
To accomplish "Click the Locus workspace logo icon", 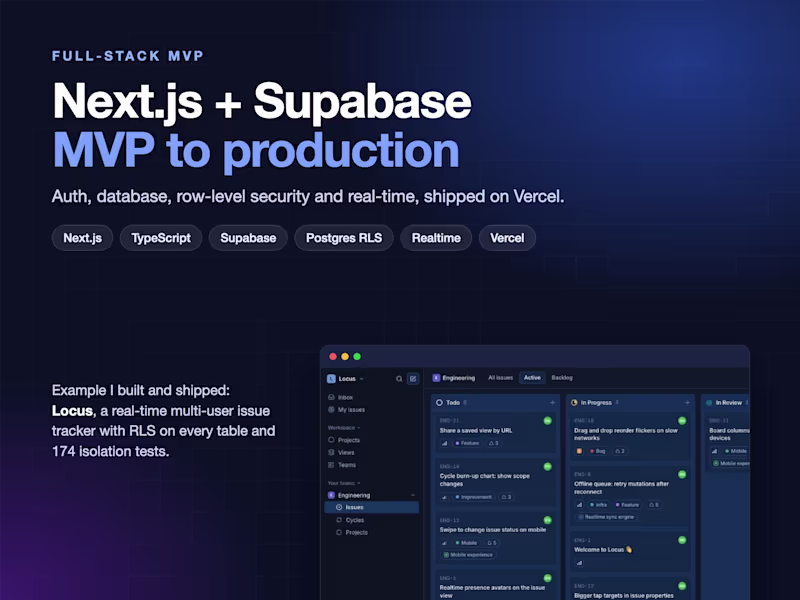I will coord(331,379).
